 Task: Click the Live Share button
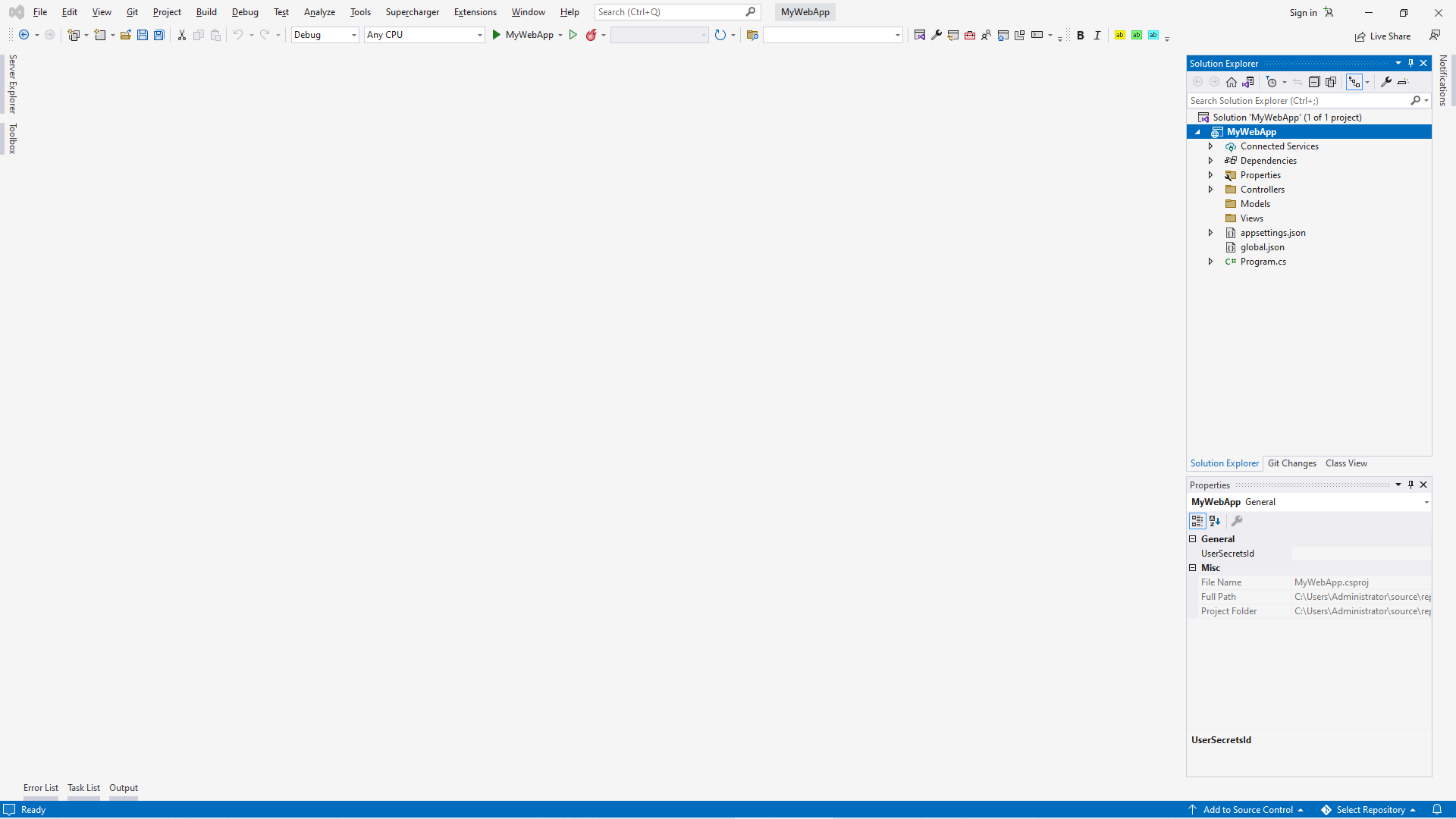click(1382, 36)
